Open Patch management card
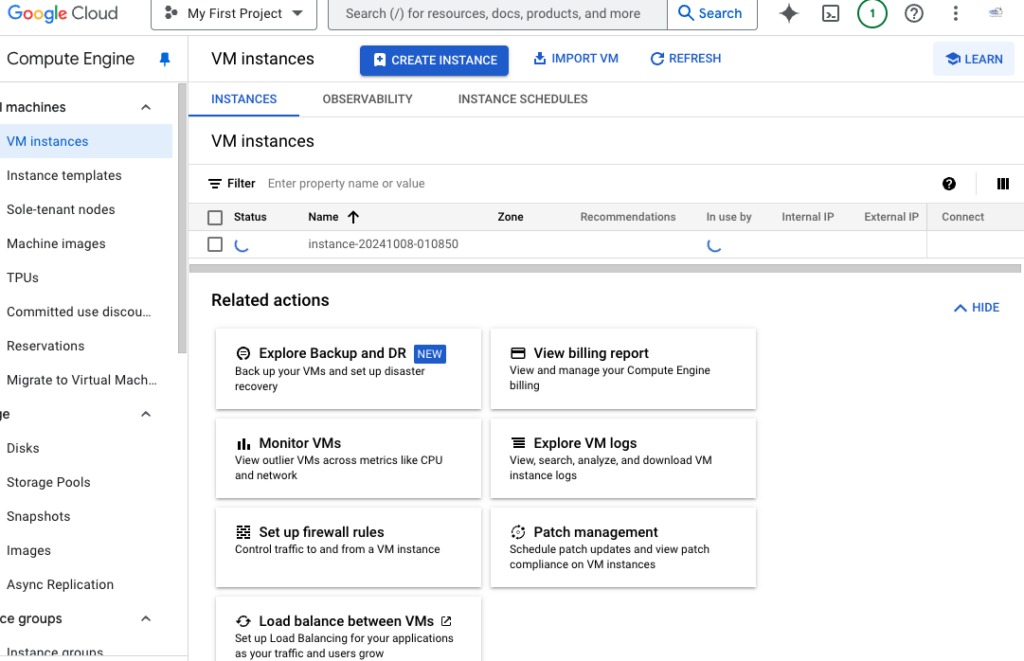 tap(623, 547)
